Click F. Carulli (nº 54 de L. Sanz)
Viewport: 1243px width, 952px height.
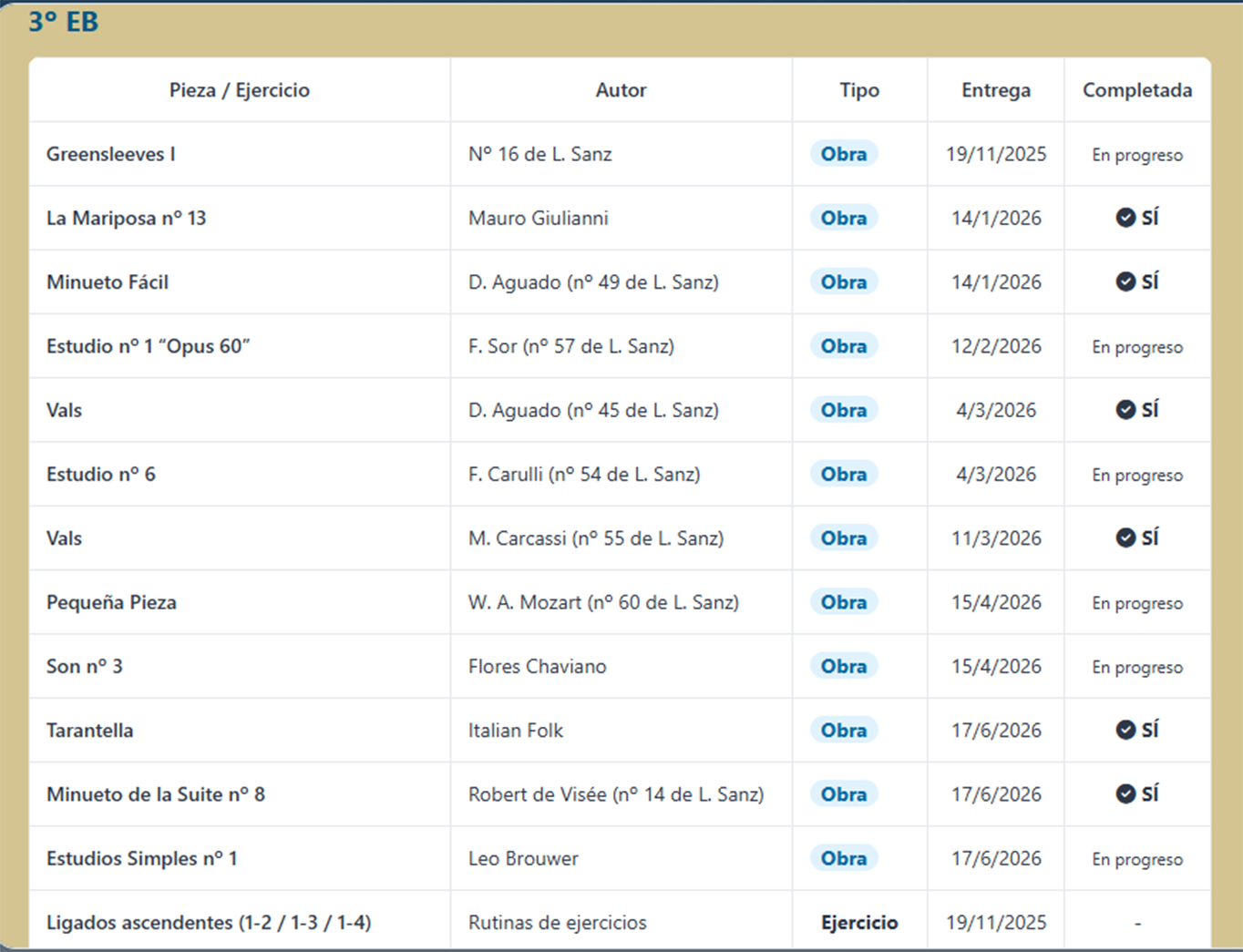pyautogui.click(x=584, y=474)
